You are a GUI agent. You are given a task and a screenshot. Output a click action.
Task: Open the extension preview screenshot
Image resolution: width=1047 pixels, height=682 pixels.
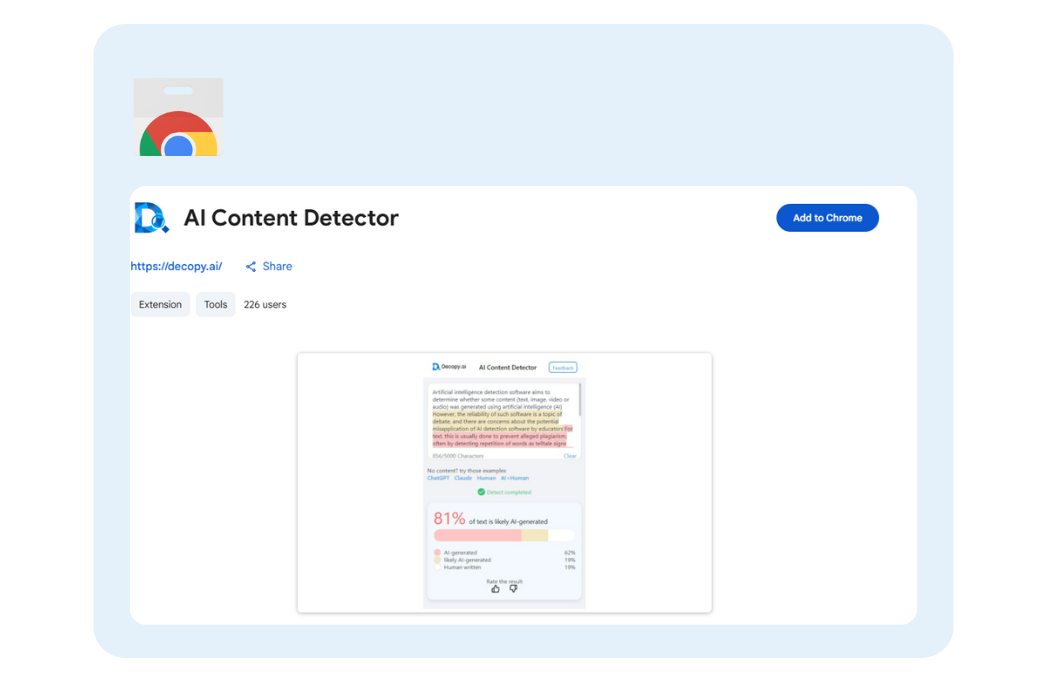click(x=505, y=482)
